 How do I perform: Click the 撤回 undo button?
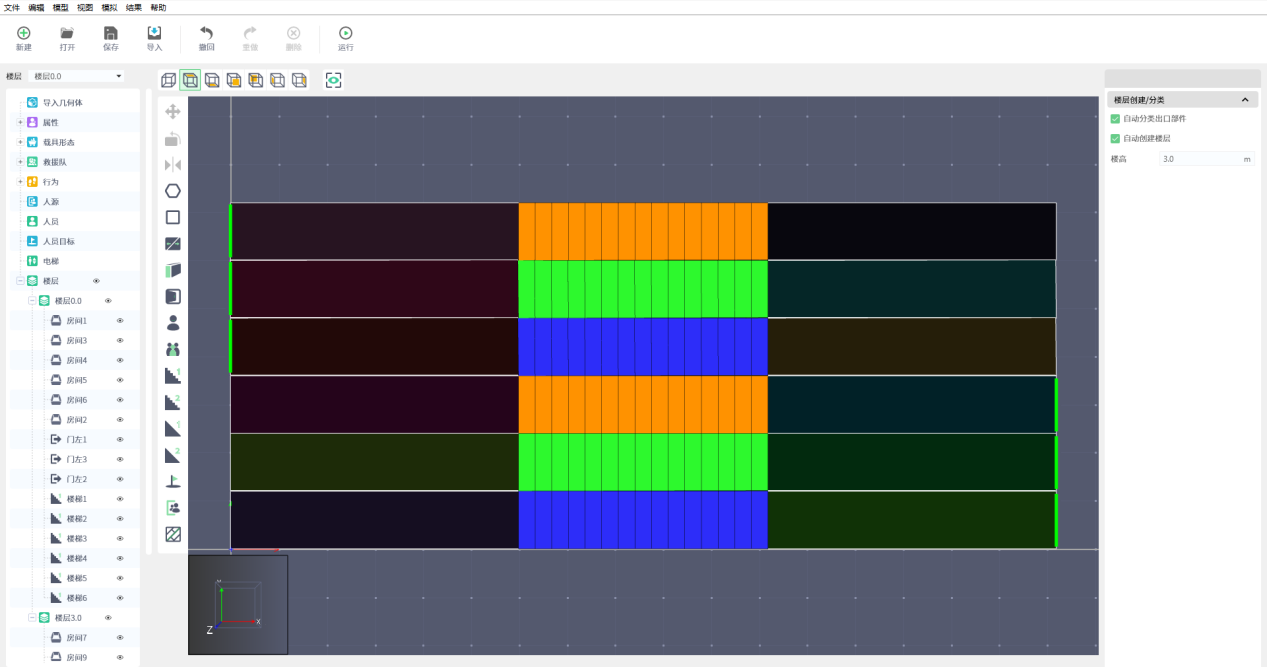[x=206, y=38]
